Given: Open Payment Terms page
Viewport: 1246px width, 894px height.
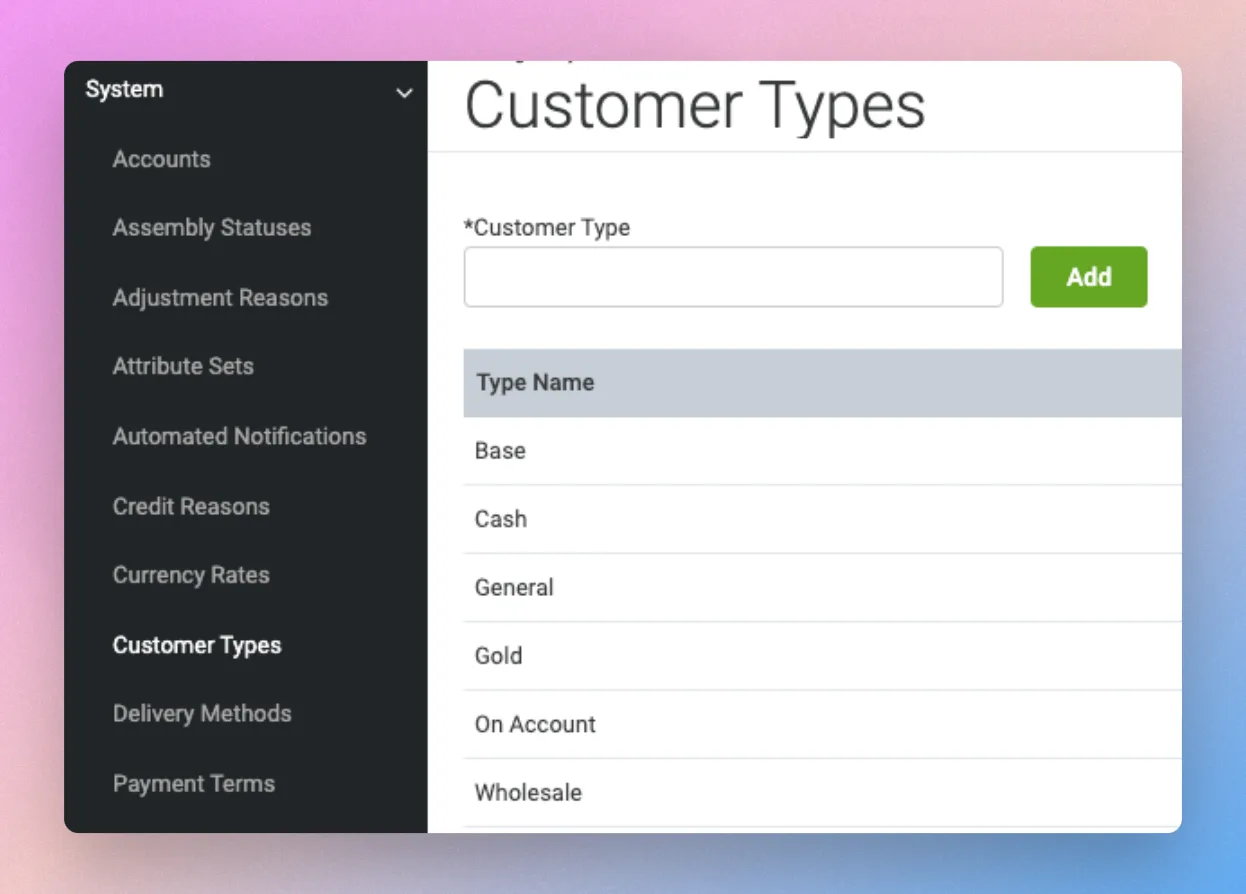Looking at the screenshot, I should (x=193, y=784).
